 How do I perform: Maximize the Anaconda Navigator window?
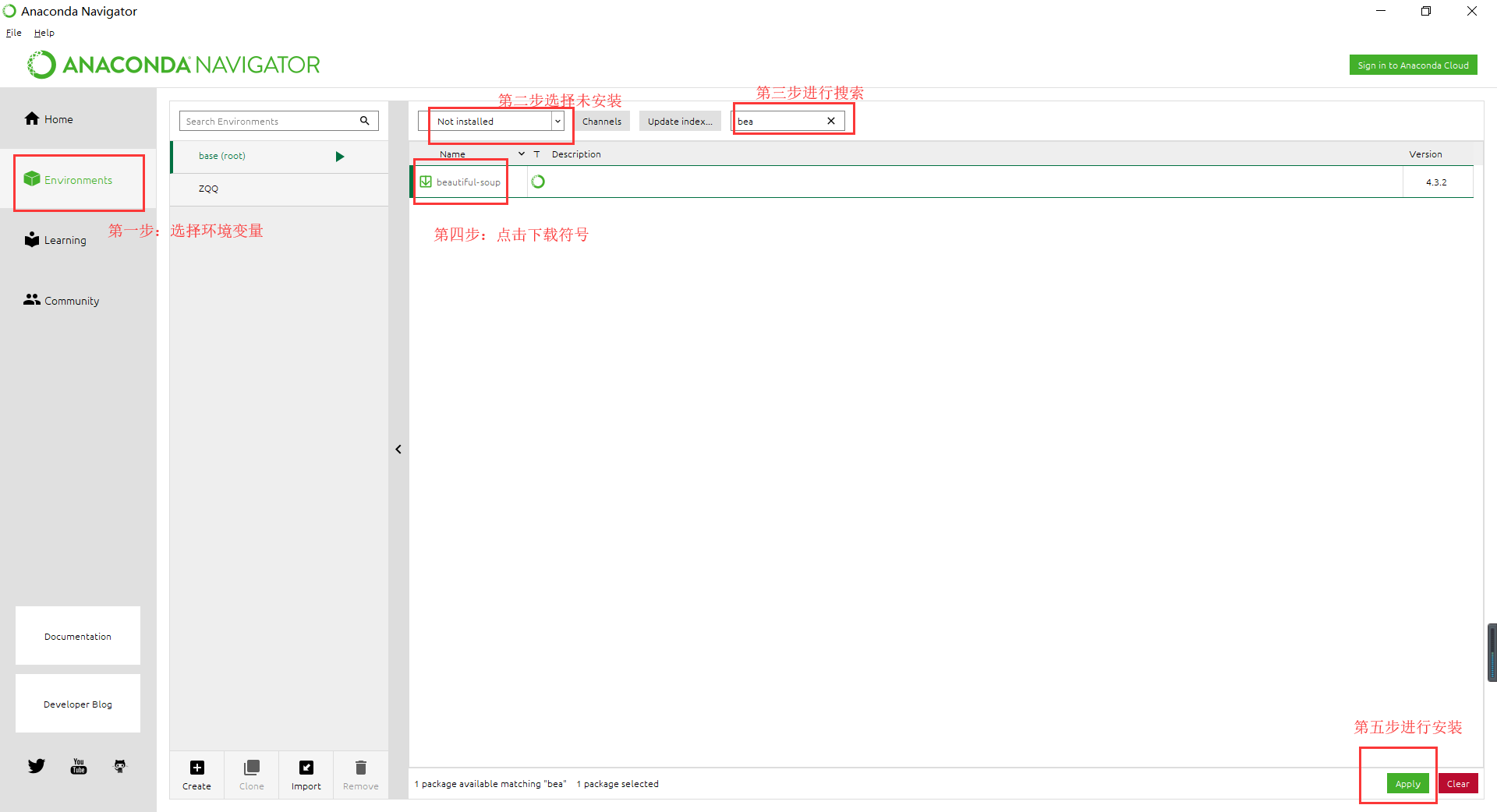[x=1426, y=11]
